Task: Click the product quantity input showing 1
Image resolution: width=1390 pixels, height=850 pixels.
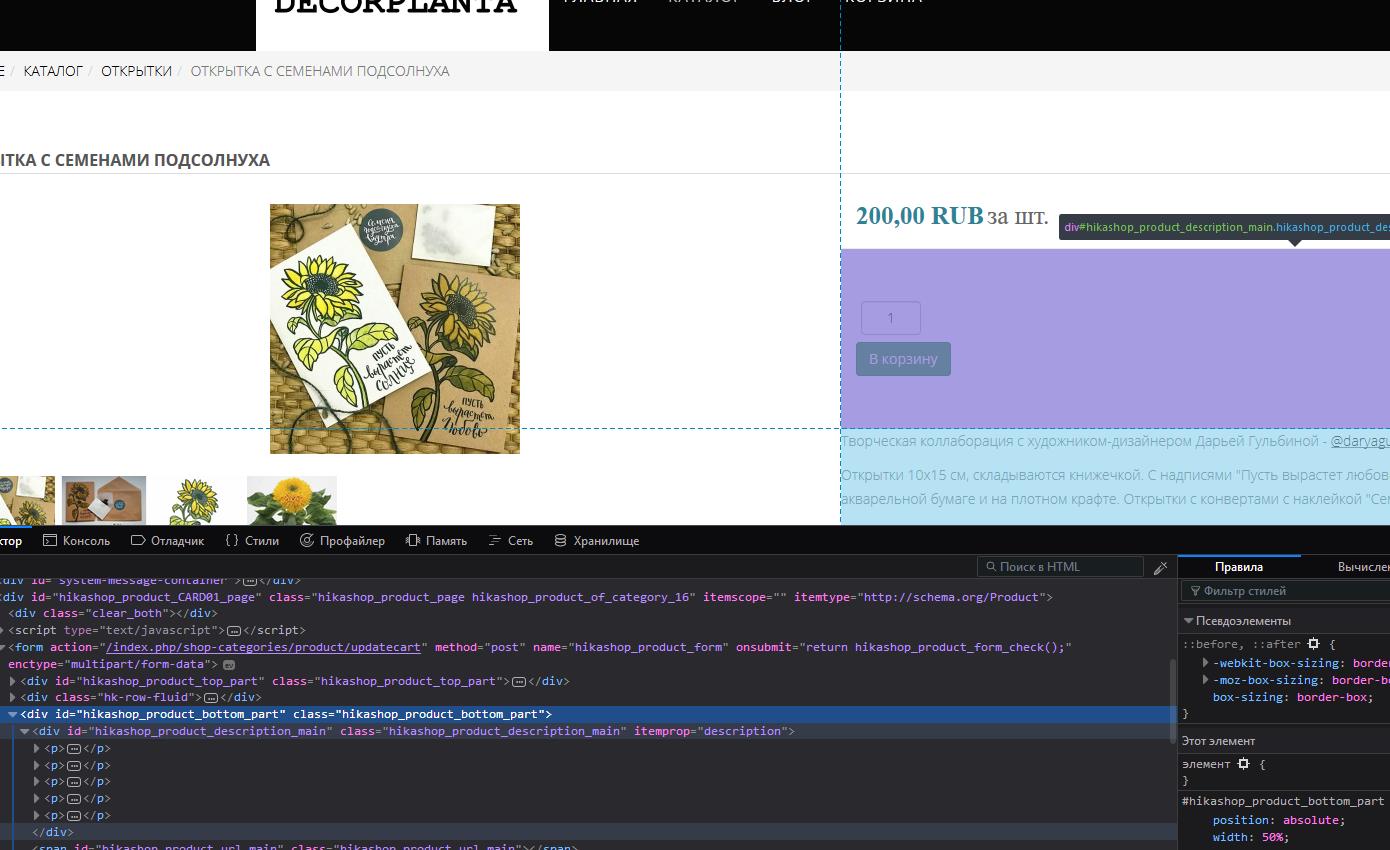Action: click(891, 318)
